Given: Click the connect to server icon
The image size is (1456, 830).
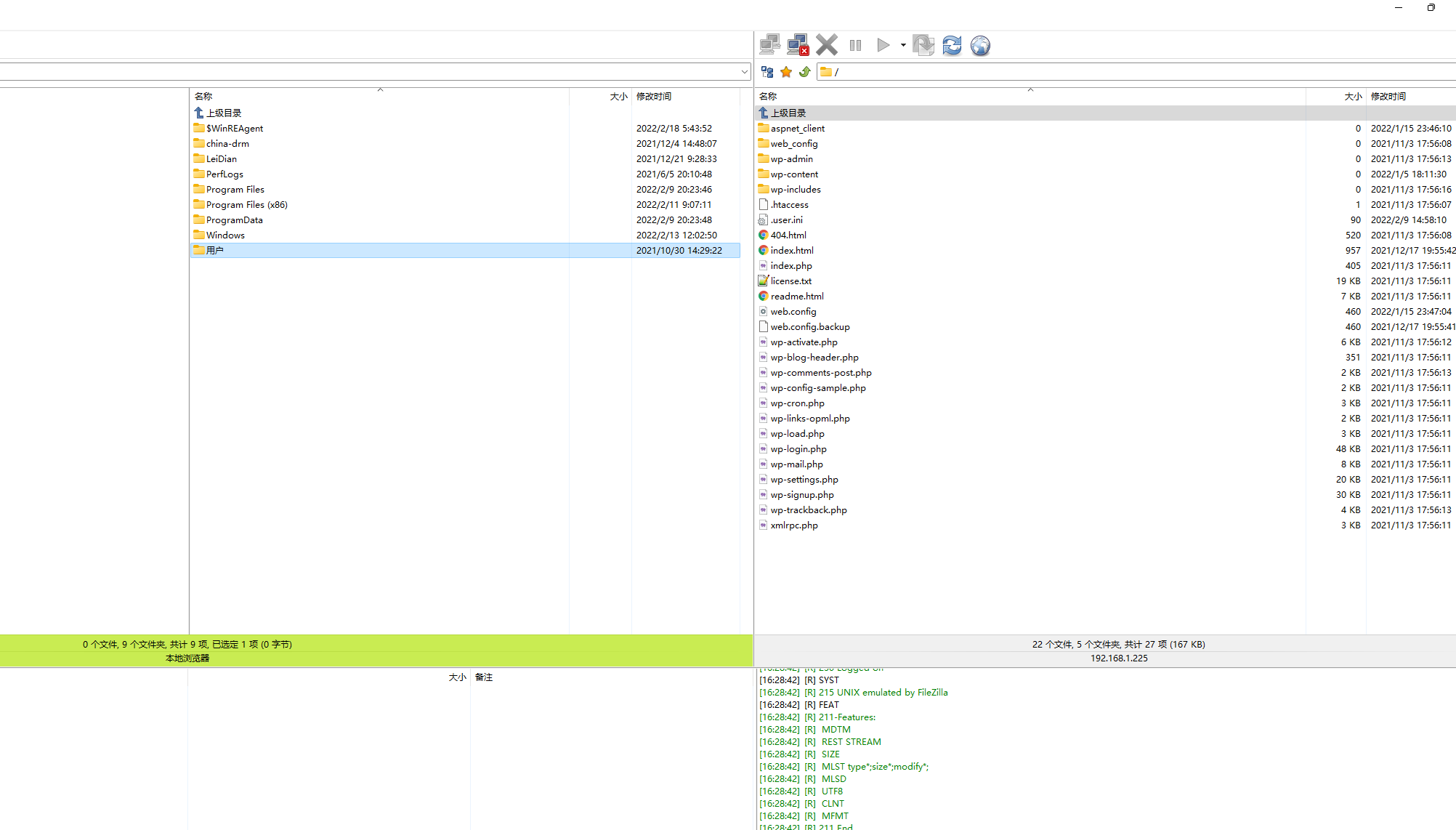Looking at the screenshot, I should 770,45.
